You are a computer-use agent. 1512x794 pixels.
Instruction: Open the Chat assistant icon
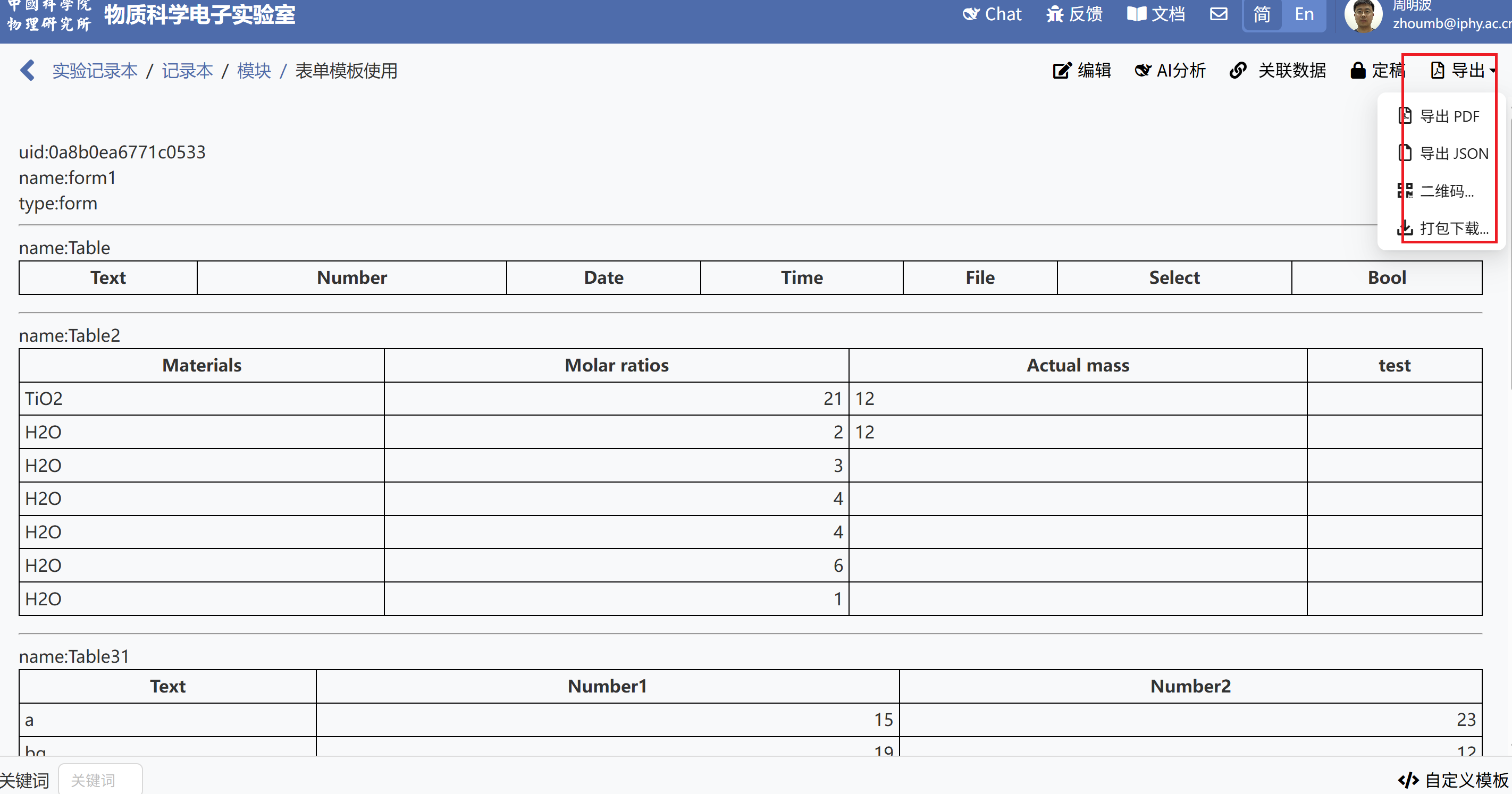(x=971, y=14)
